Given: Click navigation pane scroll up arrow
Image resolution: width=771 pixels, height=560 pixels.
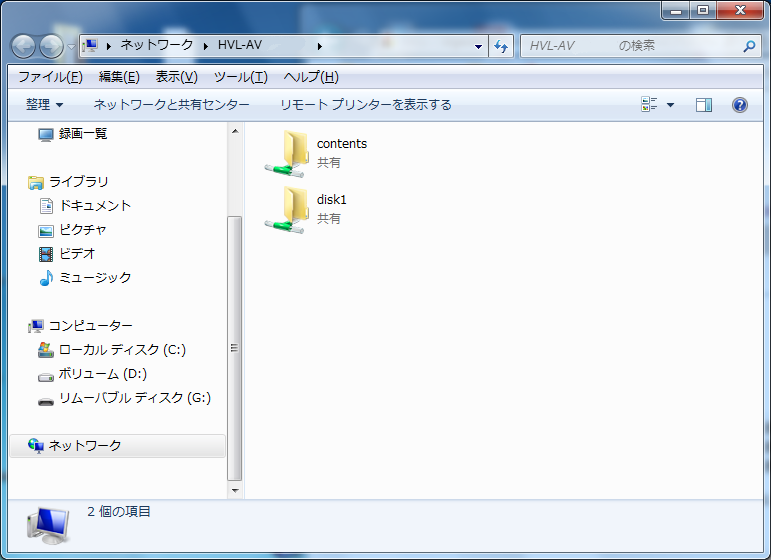Looking at the screenshot, I should pyautogui.click(x=235, y=131).
